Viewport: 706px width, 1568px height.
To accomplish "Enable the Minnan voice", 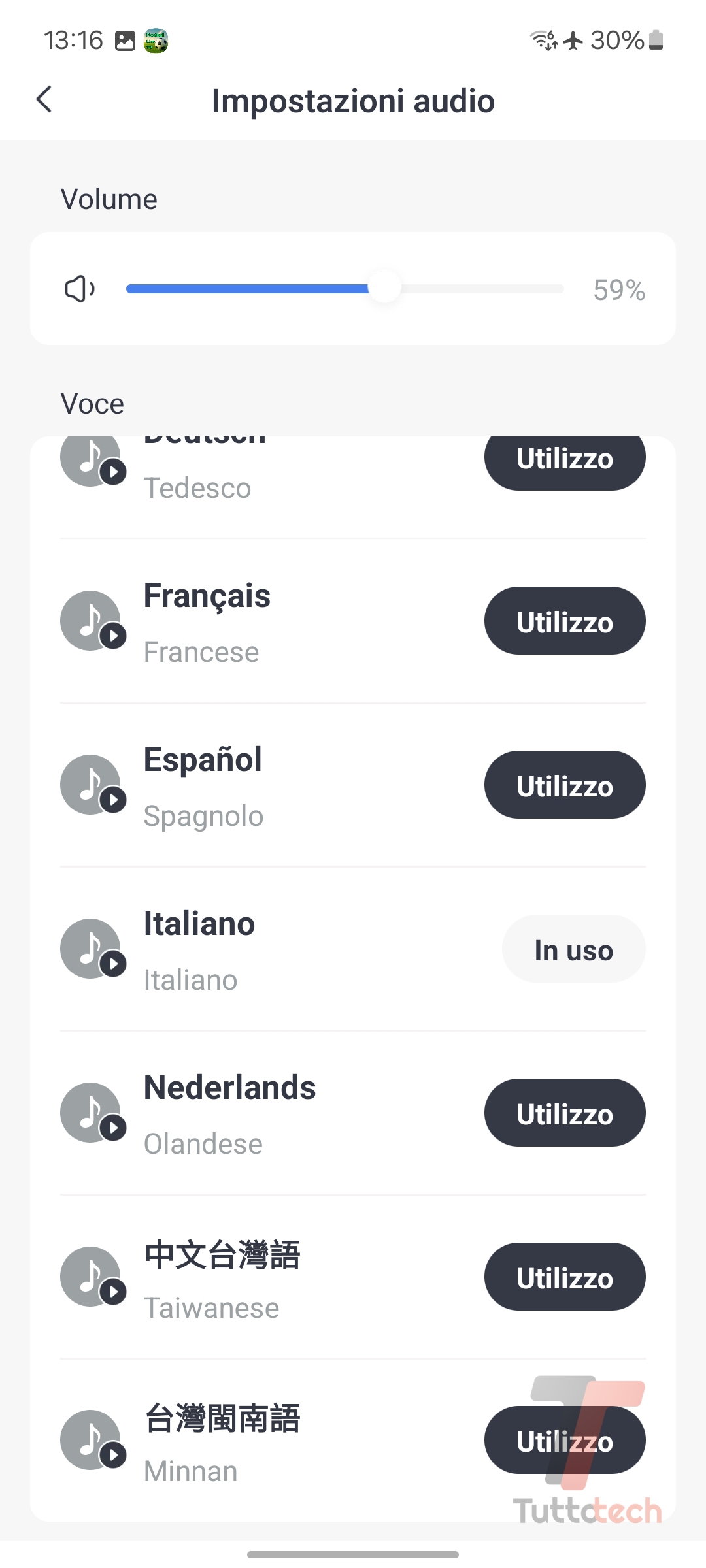I will click(565, 1441).
